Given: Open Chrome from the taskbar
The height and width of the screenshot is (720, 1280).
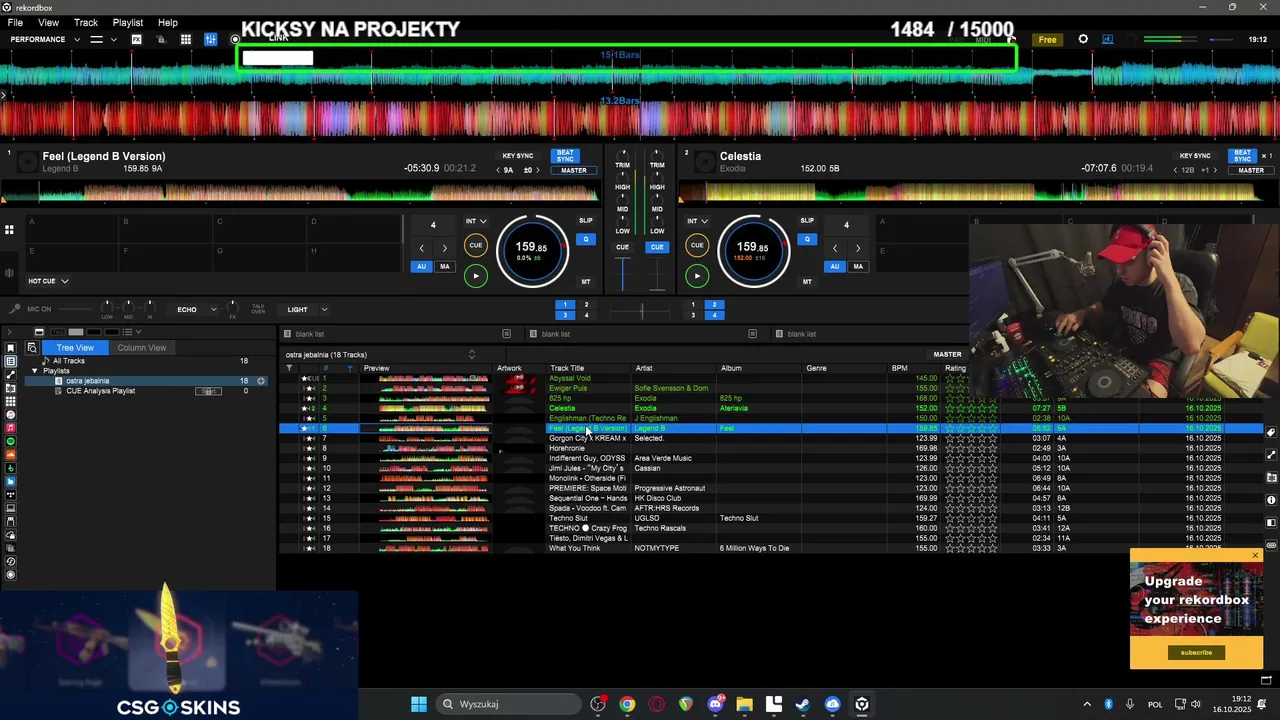Looking at the screenshot, I should [x=627, y=704].
